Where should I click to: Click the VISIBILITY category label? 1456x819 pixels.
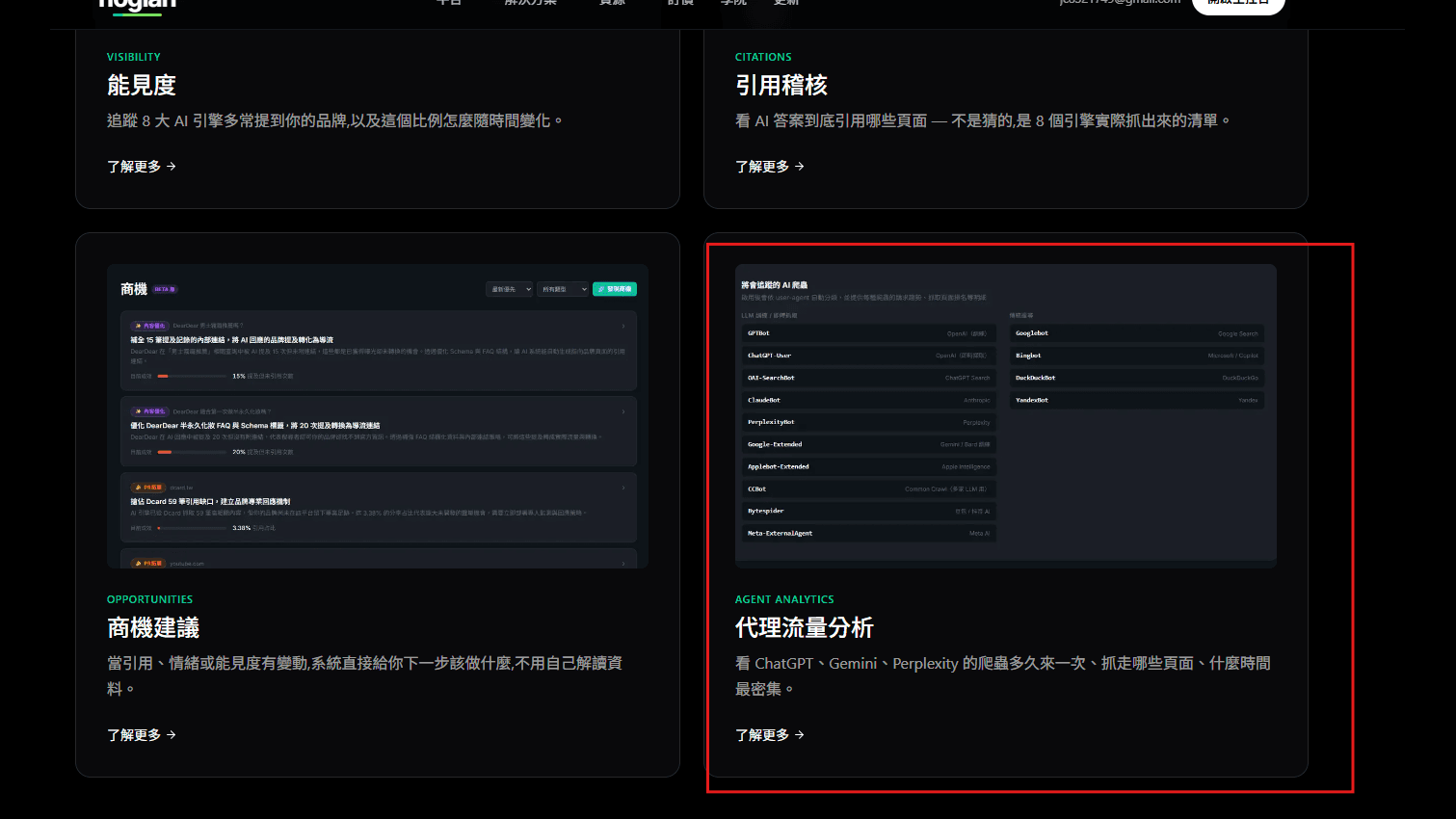134,57
